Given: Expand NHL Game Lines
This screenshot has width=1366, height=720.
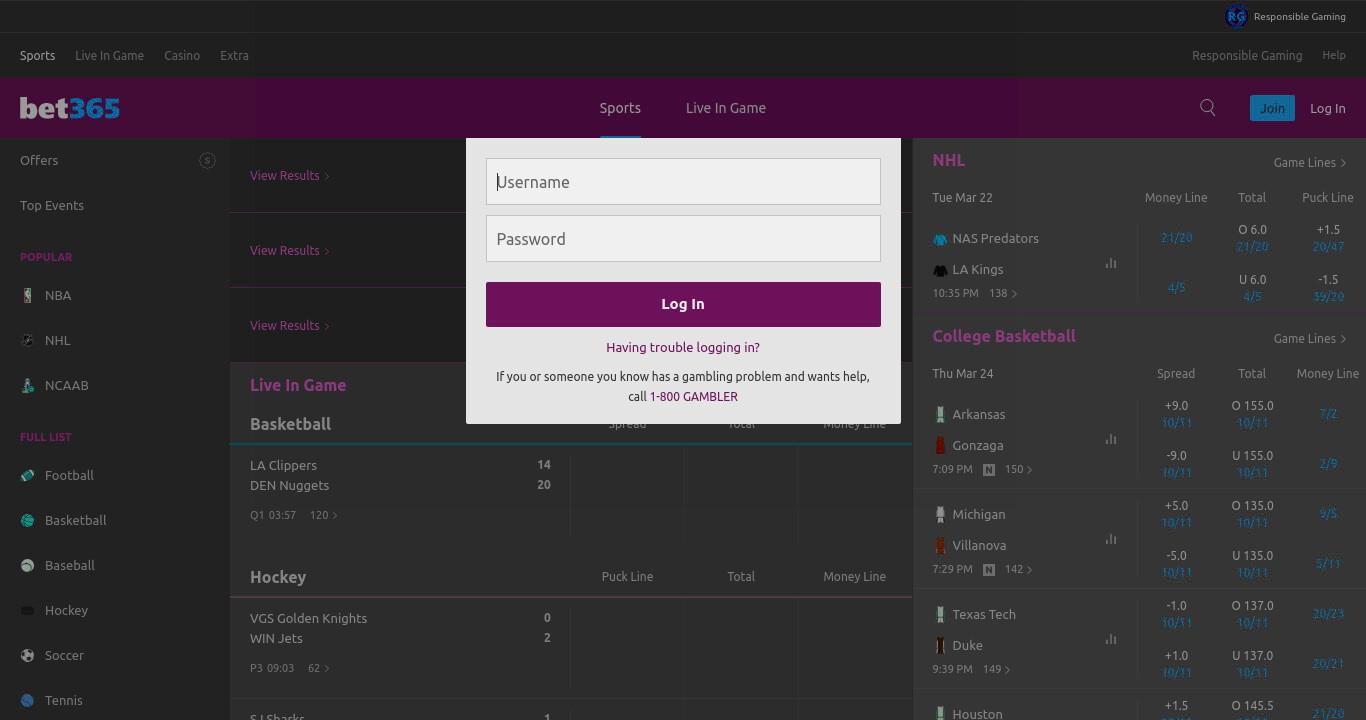Looking at the screenshot, I should coord(1310,162).
